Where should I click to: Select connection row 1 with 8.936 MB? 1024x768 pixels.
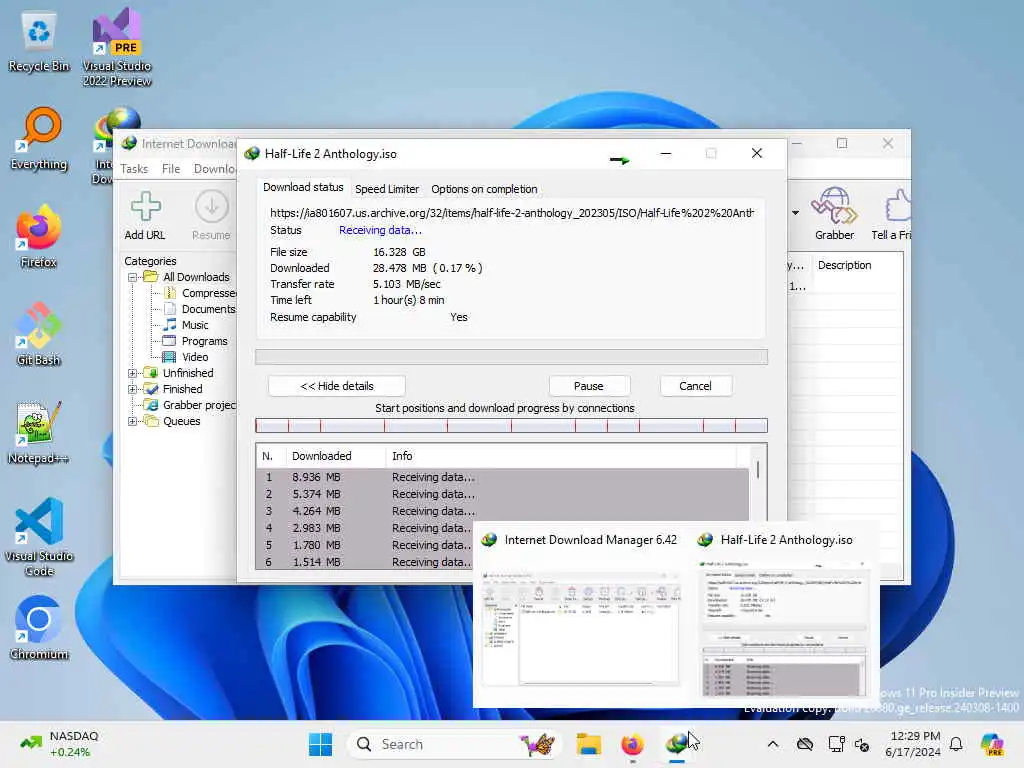pyautogui.click(x=502, y=477)
